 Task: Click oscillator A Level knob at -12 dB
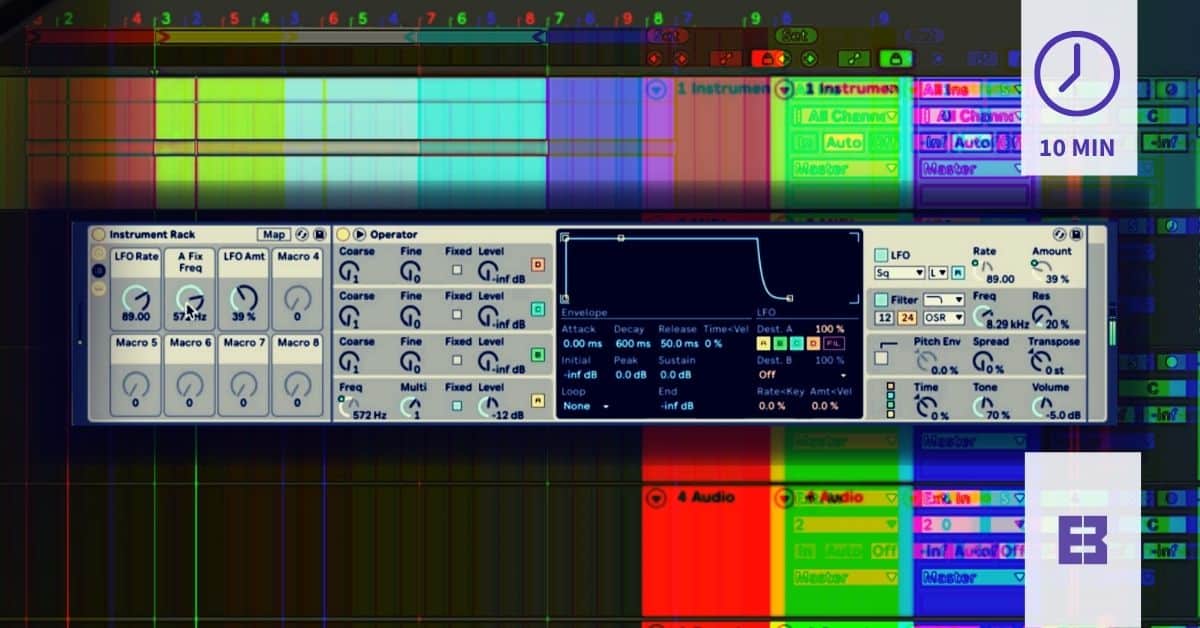pos(488,406)
